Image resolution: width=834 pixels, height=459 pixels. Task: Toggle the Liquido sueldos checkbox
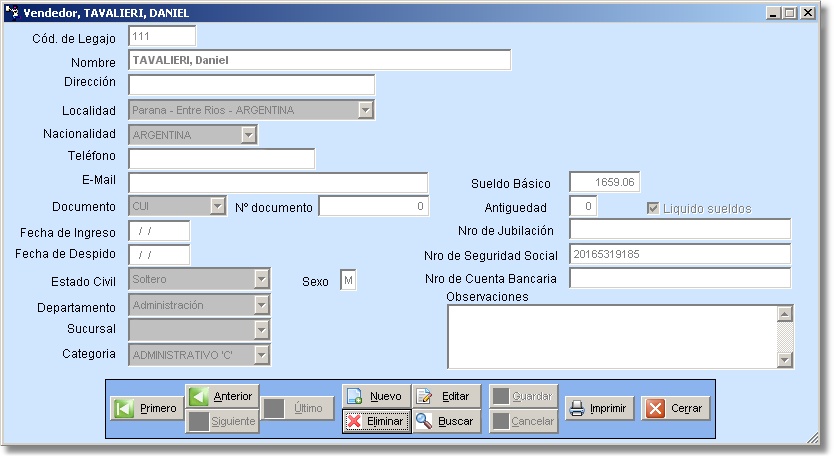pyautogui.click(x=654, y=208)
